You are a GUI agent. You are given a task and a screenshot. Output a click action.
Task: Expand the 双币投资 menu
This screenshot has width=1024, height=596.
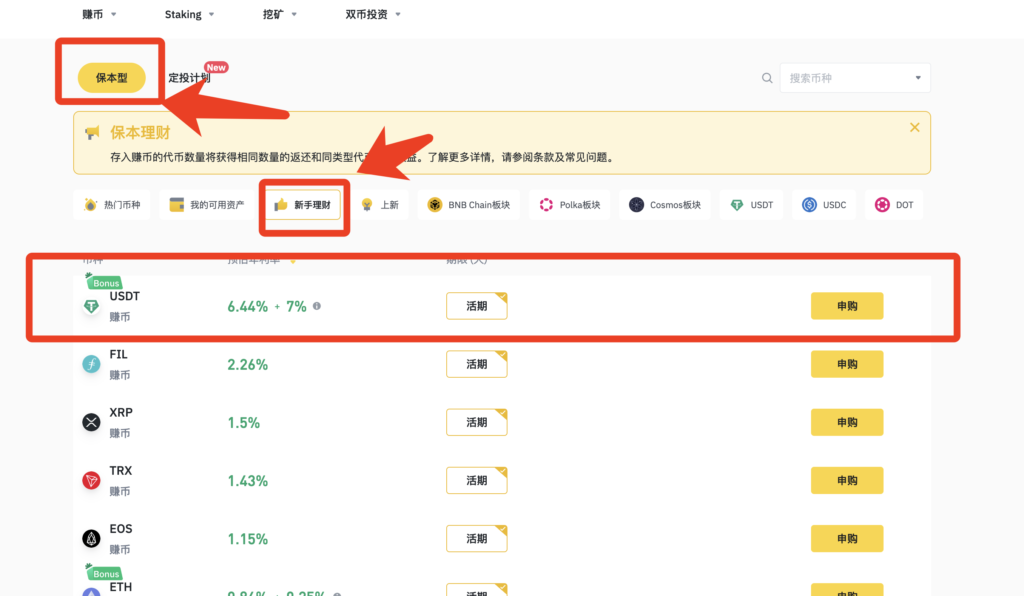[x=373, y=14]
